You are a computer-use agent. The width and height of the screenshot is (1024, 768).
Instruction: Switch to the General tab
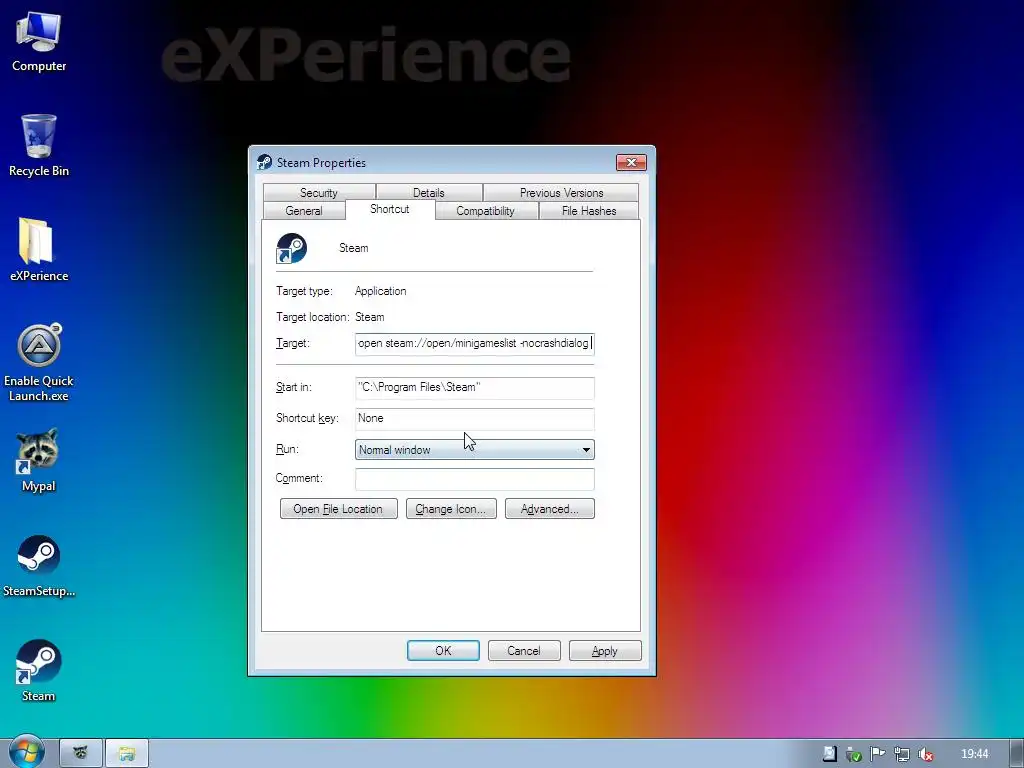304,210
